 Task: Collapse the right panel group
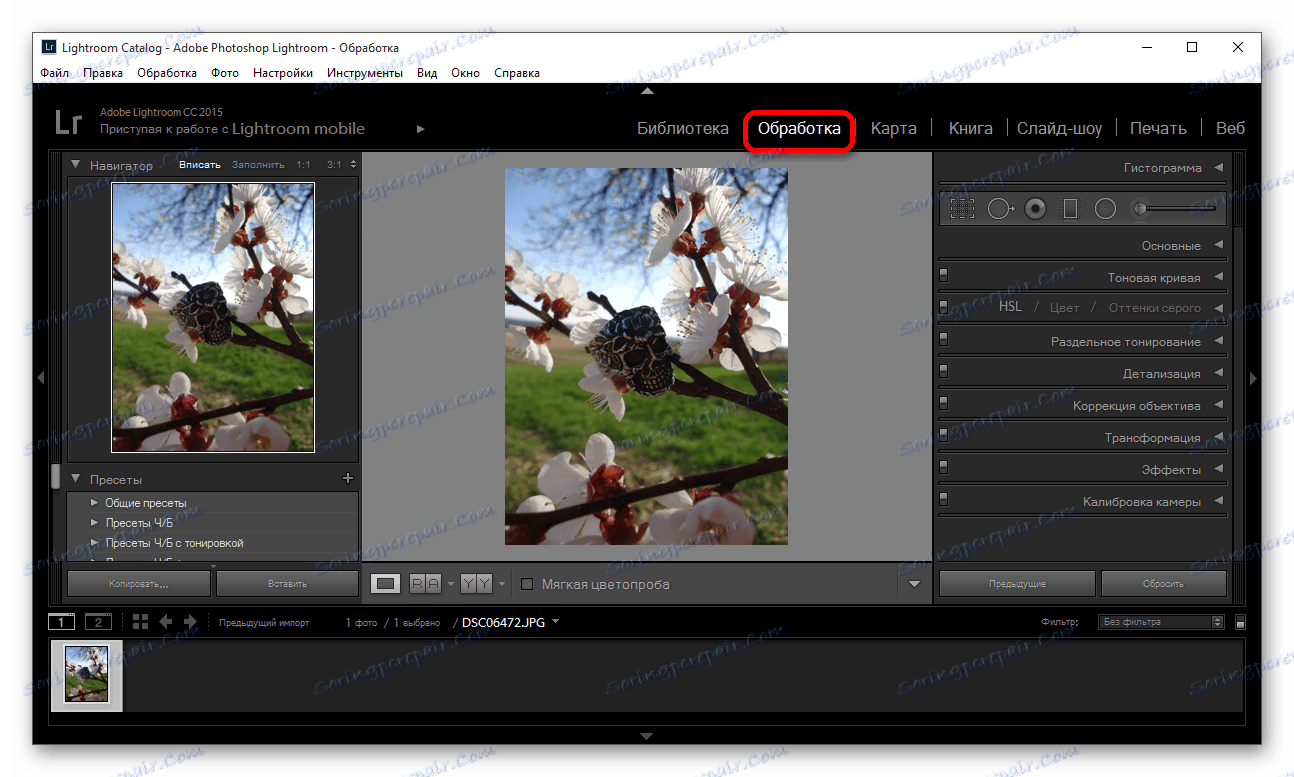tap(1253, 378)
